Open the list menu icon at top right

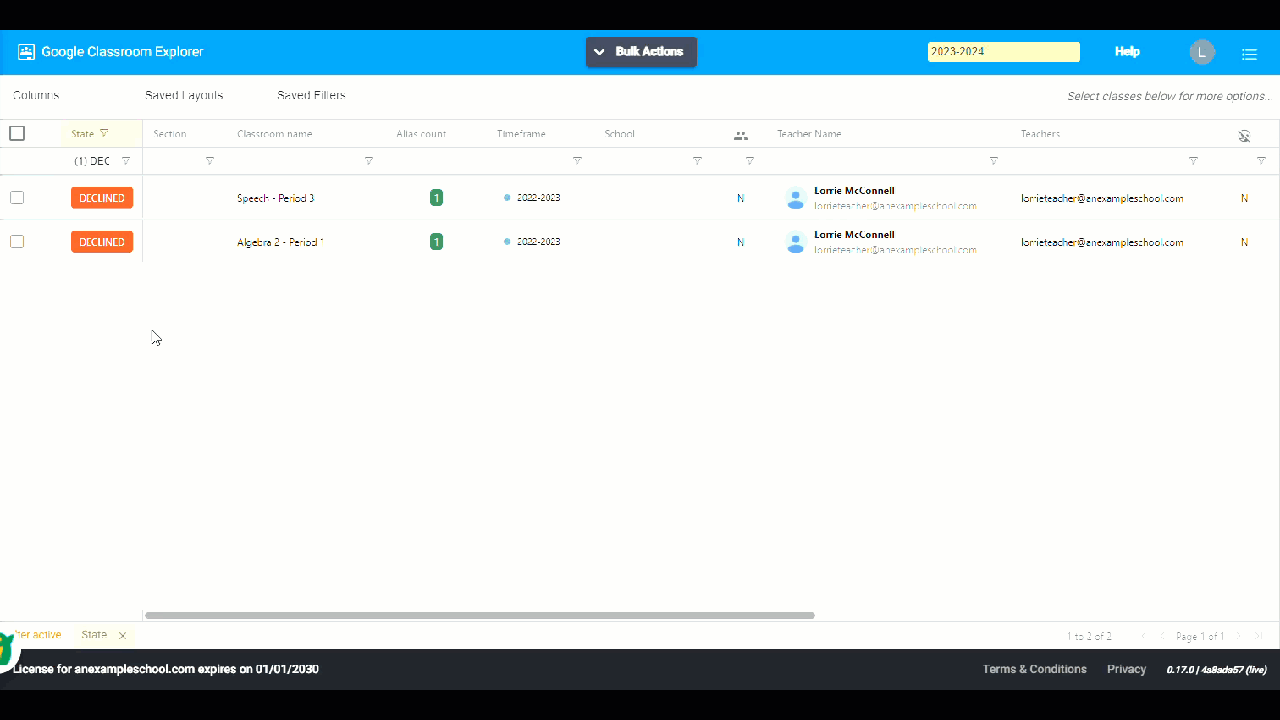[1249, 54]
